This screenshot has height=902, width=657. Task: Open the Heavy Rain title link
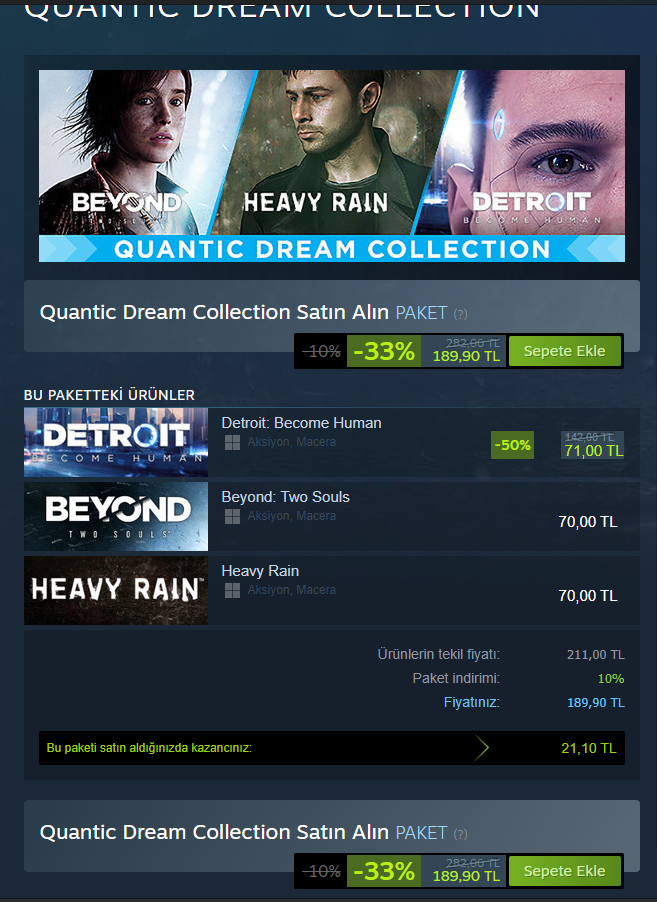260,571
